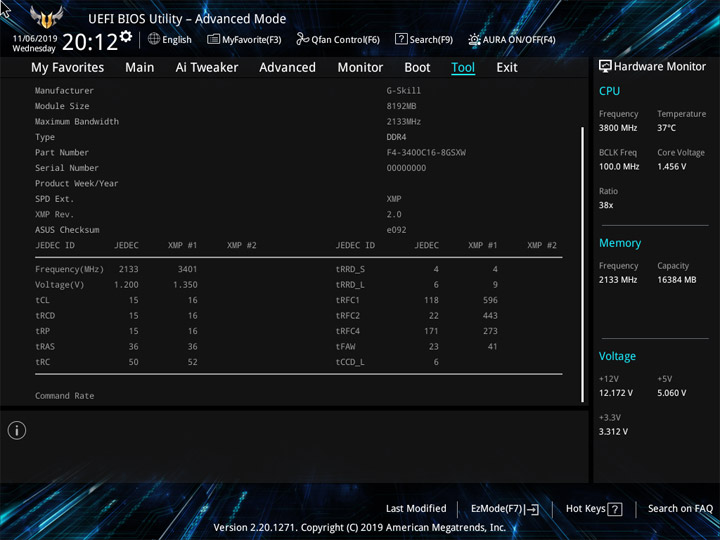Click the DDR4 type value
The width and height of the screenshot is (720, 540).
click(396, 137)
